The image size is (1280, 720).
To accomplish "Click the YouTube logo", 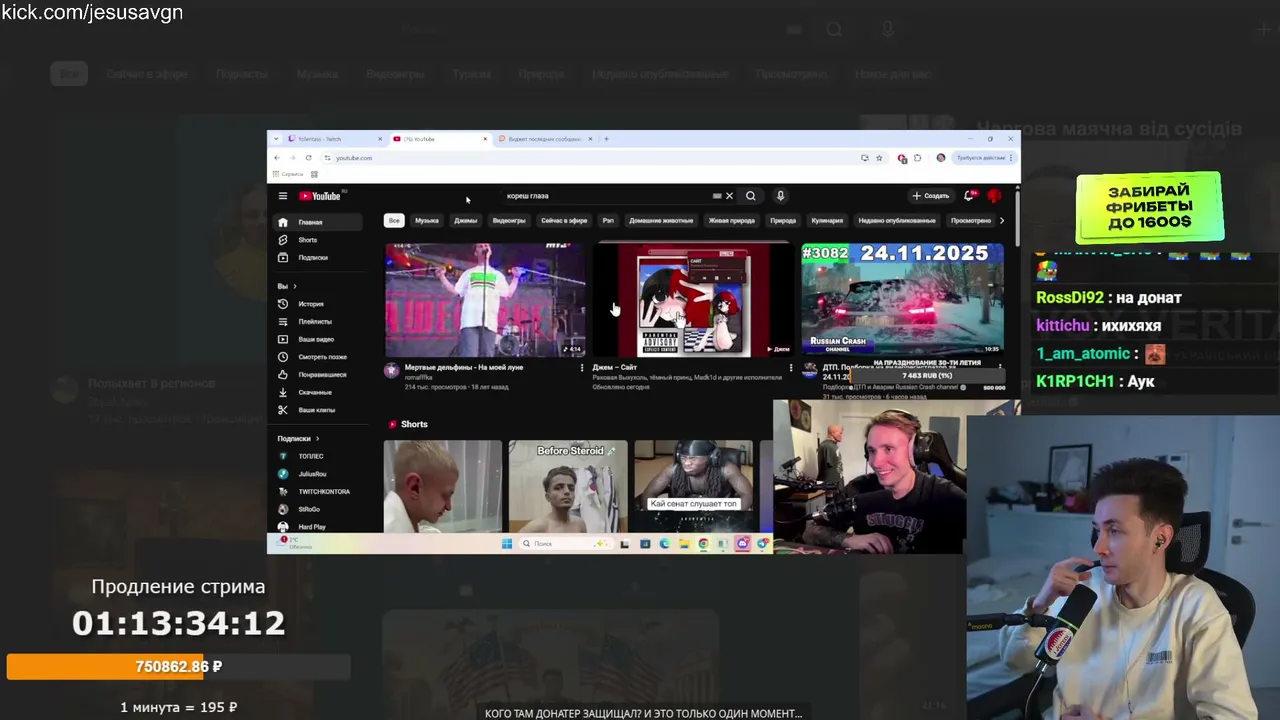I will (320, 196).
